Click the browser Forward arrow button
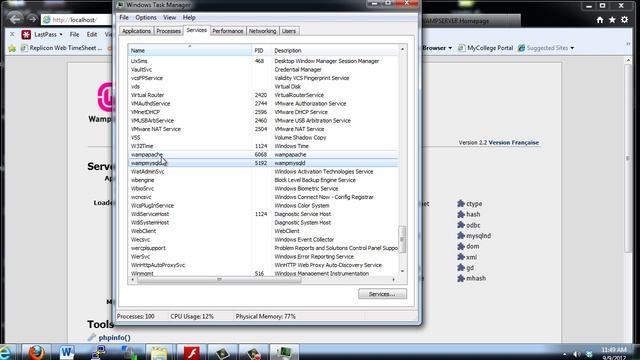 [x=32, y=19]
